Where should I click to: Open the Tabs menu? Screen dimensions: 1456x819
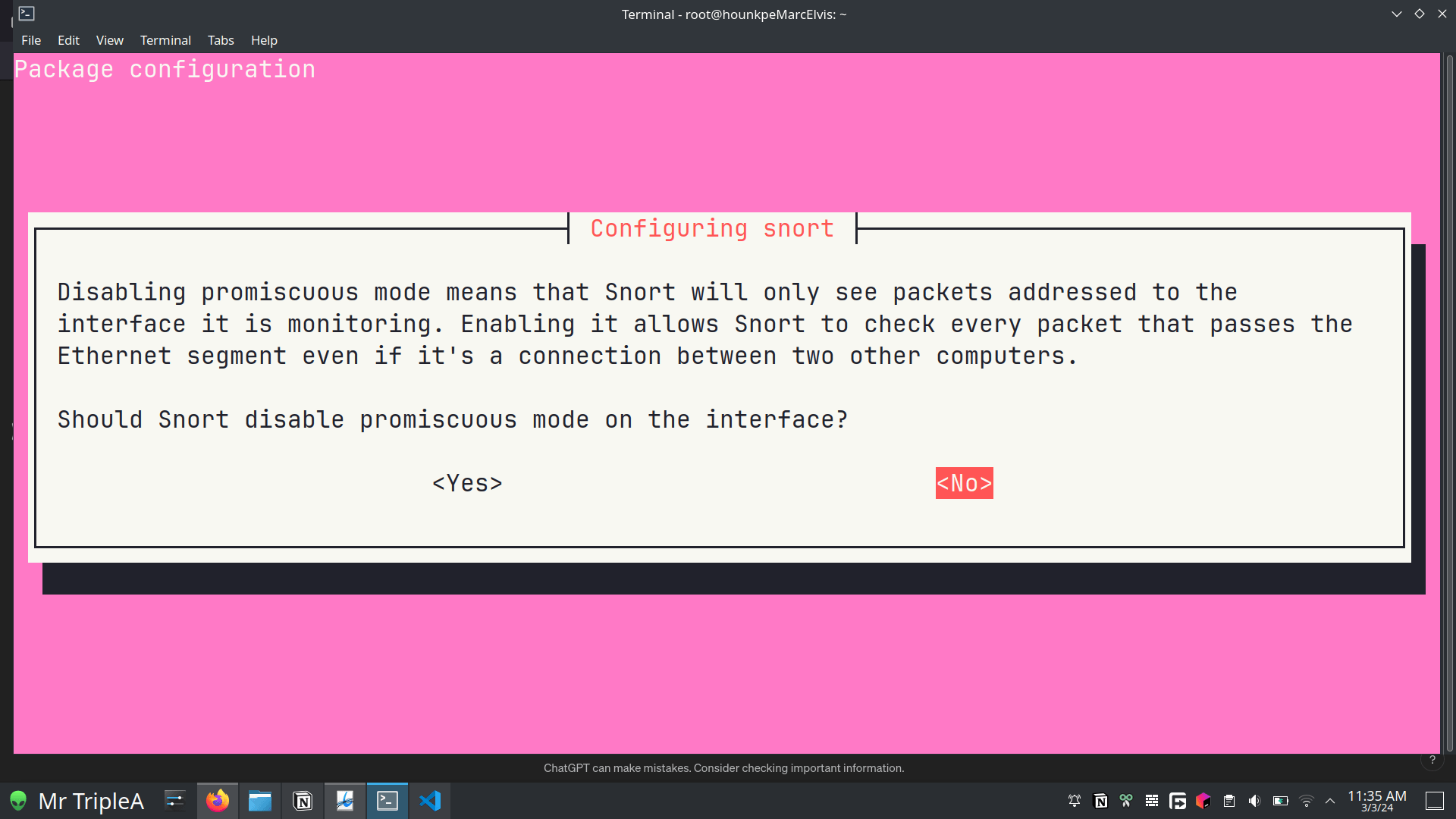point(221,40)
